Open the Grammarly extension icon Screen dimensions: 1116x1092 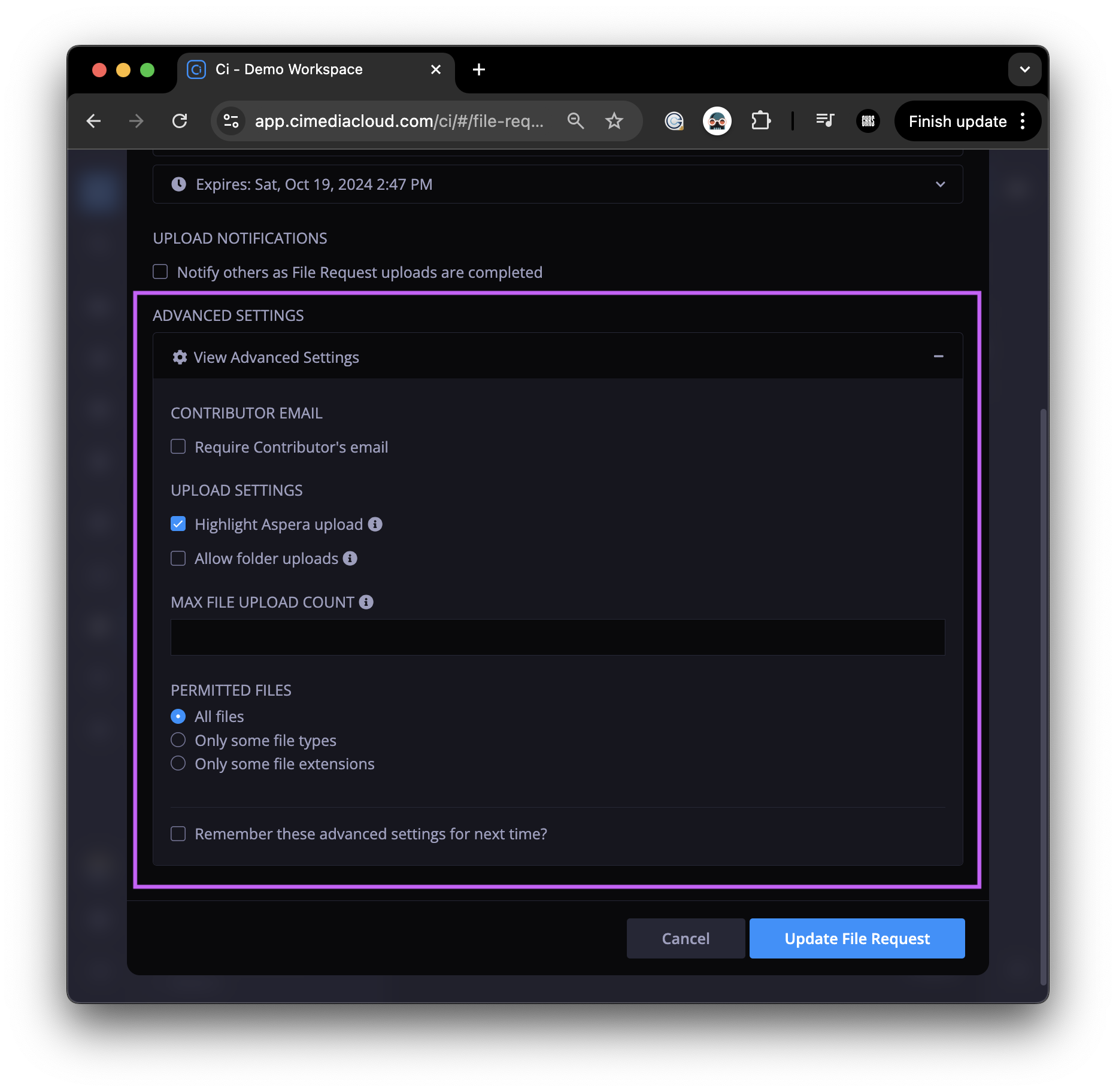(x=674, y=121)
